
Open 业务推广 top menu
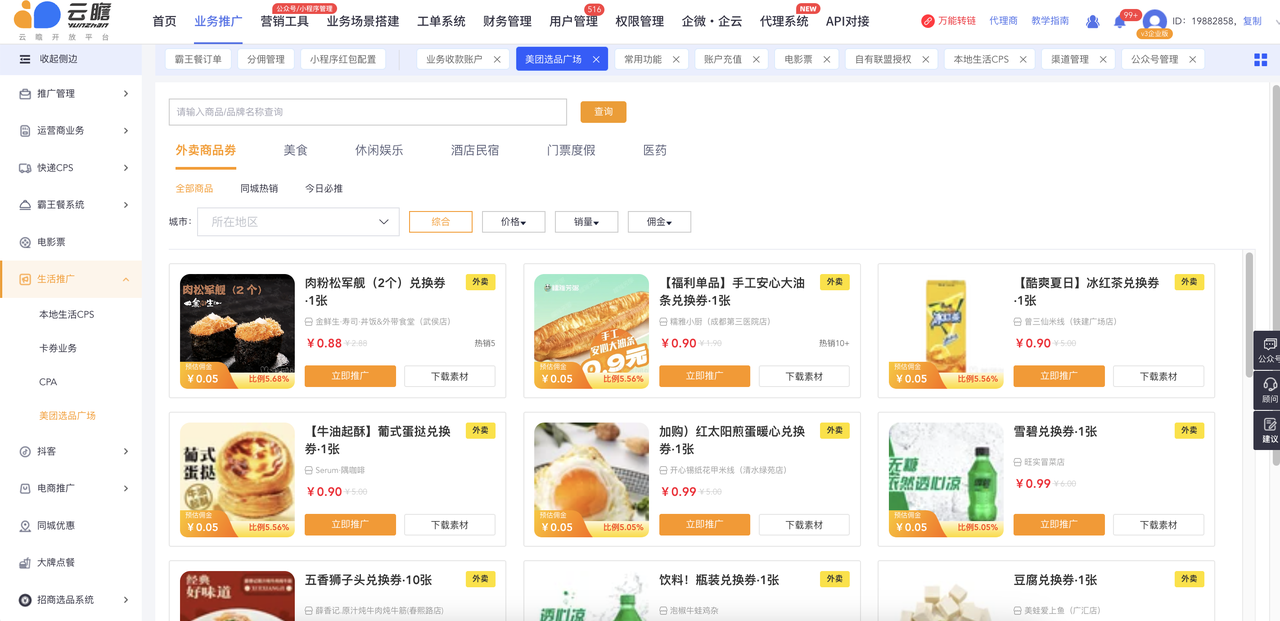tap(218, 21)
